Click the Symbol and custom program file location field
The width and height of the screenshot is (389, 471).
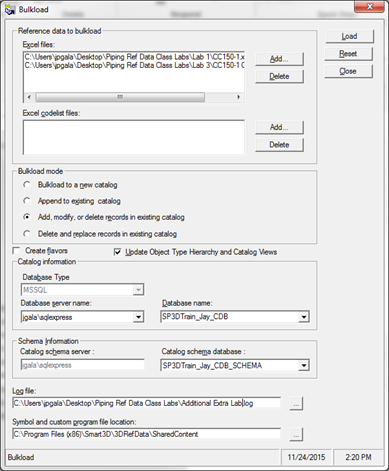point(146,434)
